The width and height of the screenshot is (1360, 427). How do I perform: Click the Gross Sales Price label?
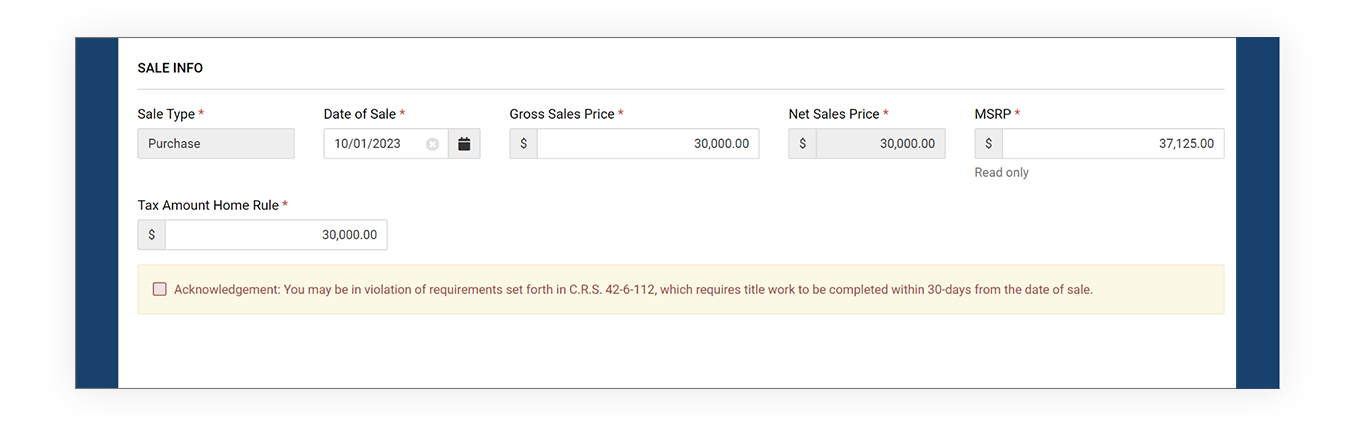(x=562, y=114)
